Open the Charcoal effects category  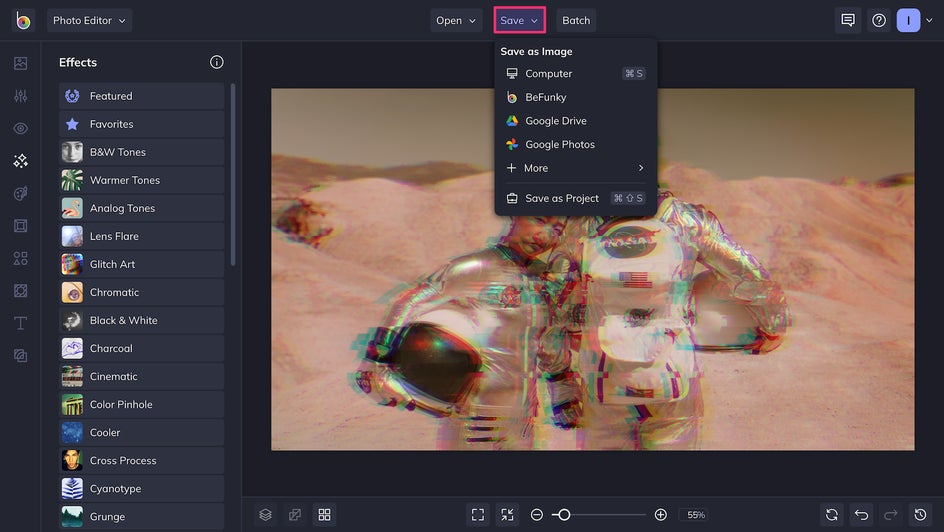pos(141,348)
